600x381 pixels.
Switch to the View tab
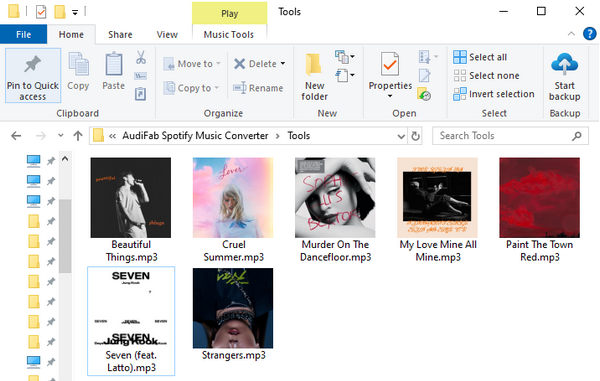167,34
